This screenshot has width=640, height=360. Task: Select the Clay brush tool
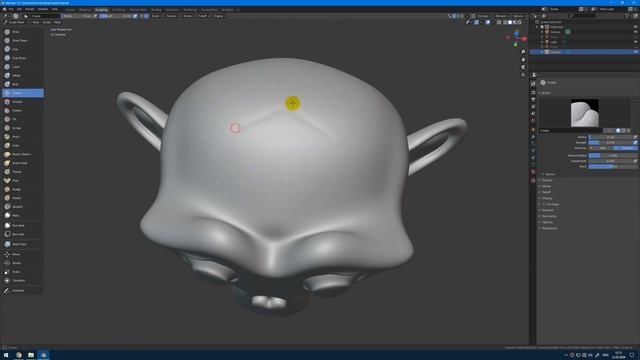coord(22,49)
